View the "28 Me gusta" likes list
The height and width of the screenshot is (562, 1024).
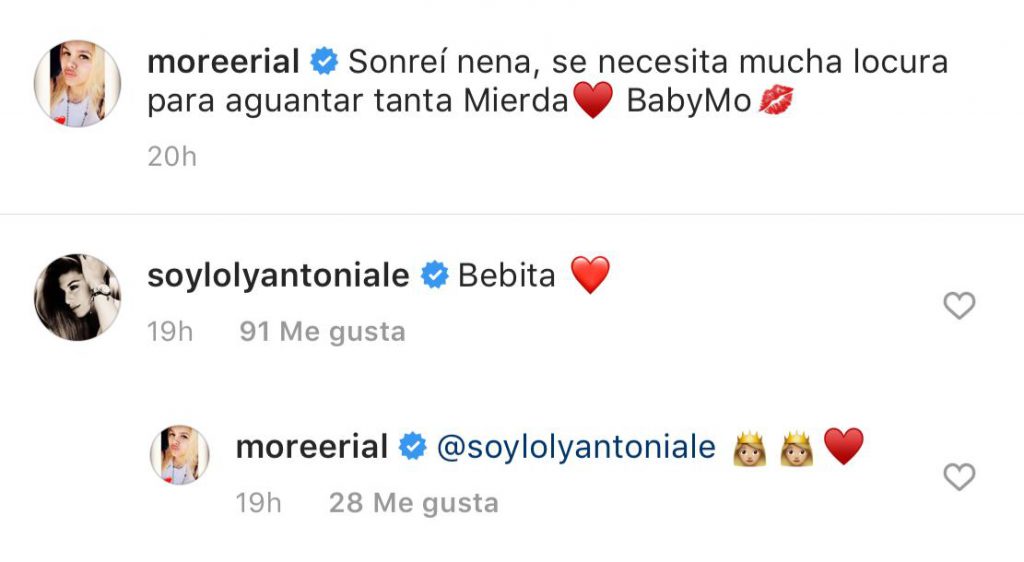413,502
